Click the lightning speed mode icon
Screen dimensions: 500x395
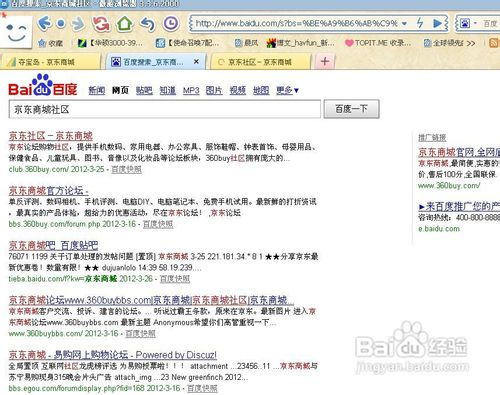pos(420,23)
